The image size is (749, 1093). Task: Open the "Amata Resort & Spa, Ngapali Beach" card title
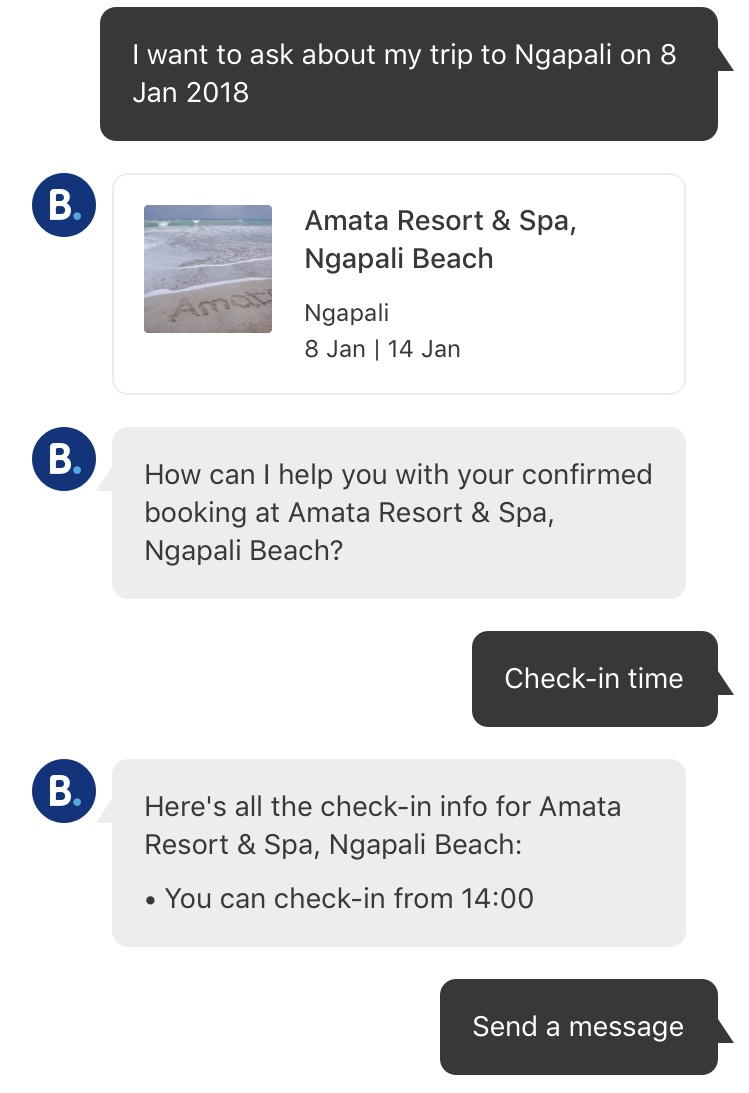(x=440, y=239)
